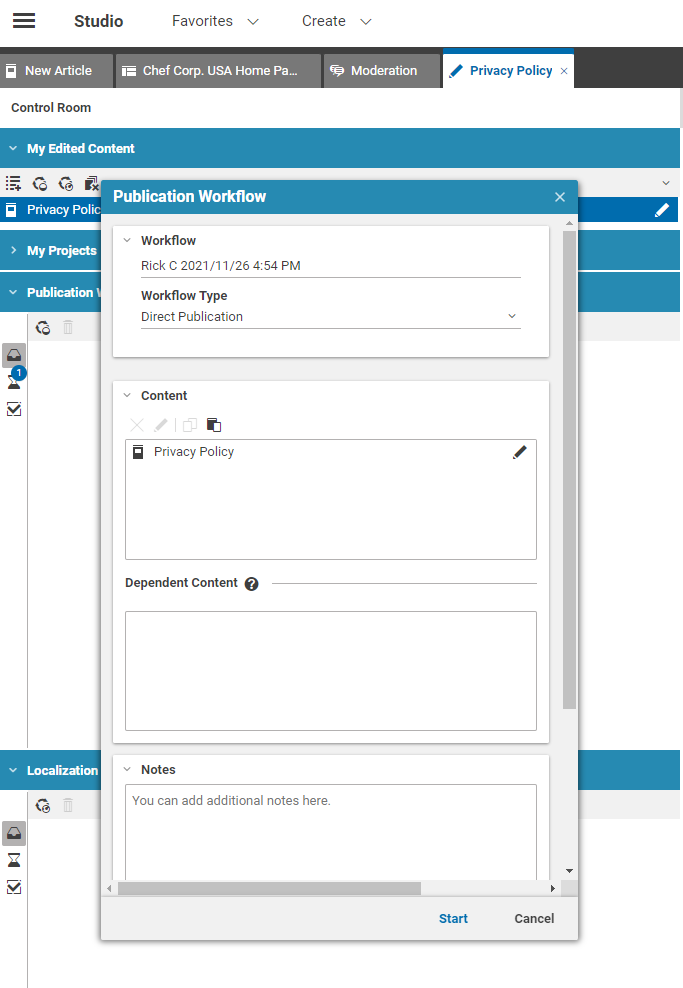Click trash icon in Publication Workflows panel
Screen dimensions: 683x988
click(68, 328)
